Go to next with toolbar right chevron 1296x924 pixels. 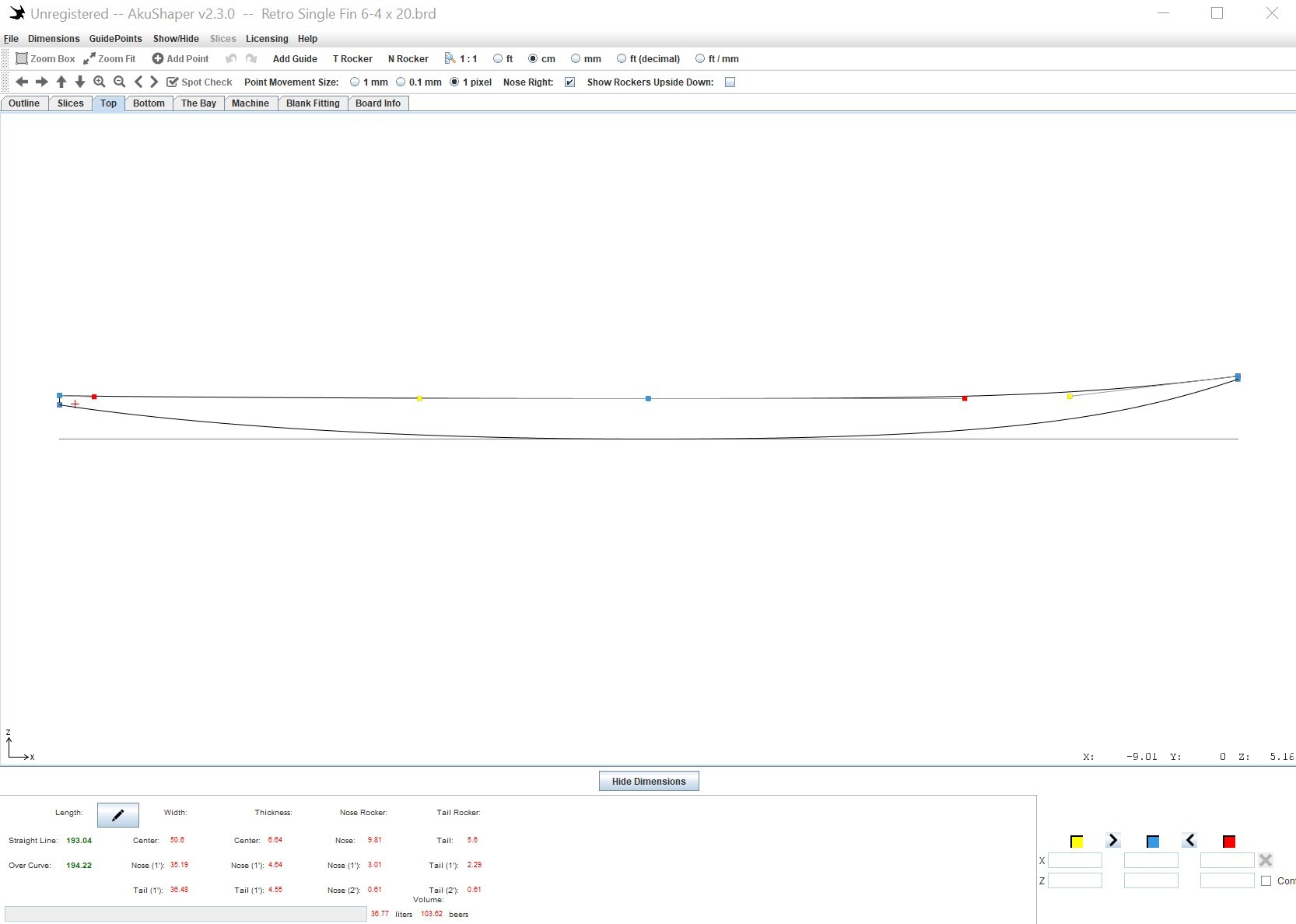pyautogui.click(x=154, y=82)
